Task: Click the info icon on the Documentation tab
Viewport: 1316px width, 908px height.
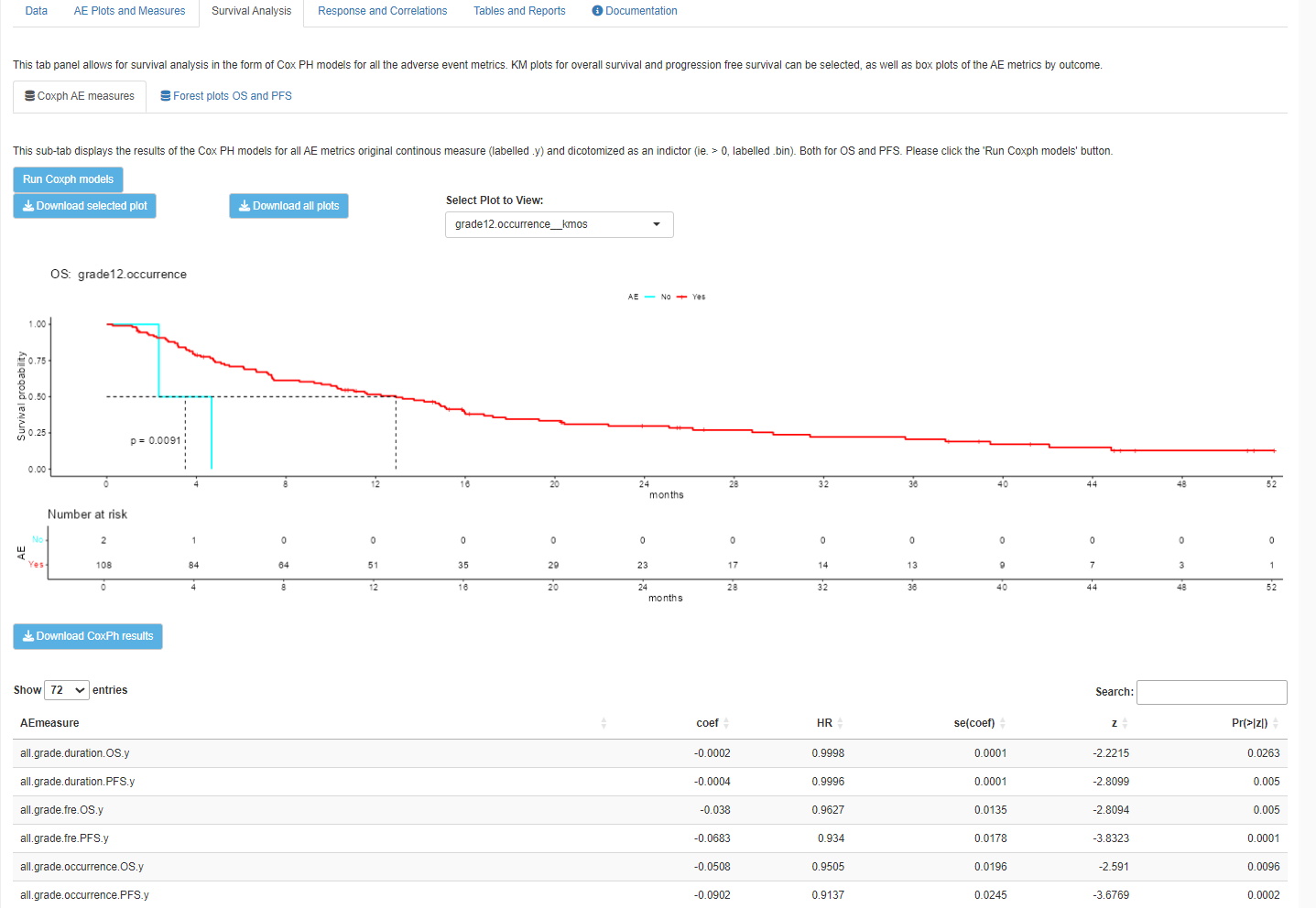Action: [x=596, y=10]
